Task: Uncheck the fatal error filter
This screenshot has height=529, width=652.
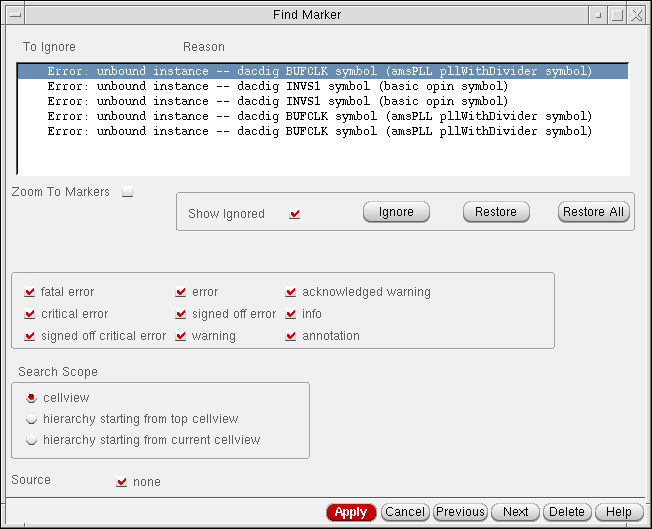Action: 30,292
